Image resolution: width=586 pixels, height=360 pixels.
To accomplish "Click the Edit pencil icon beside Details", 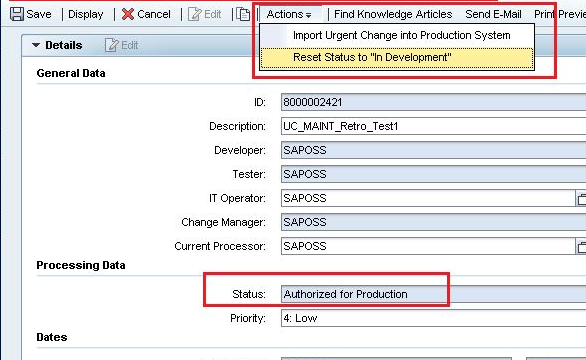I will [x=111, y=45].
